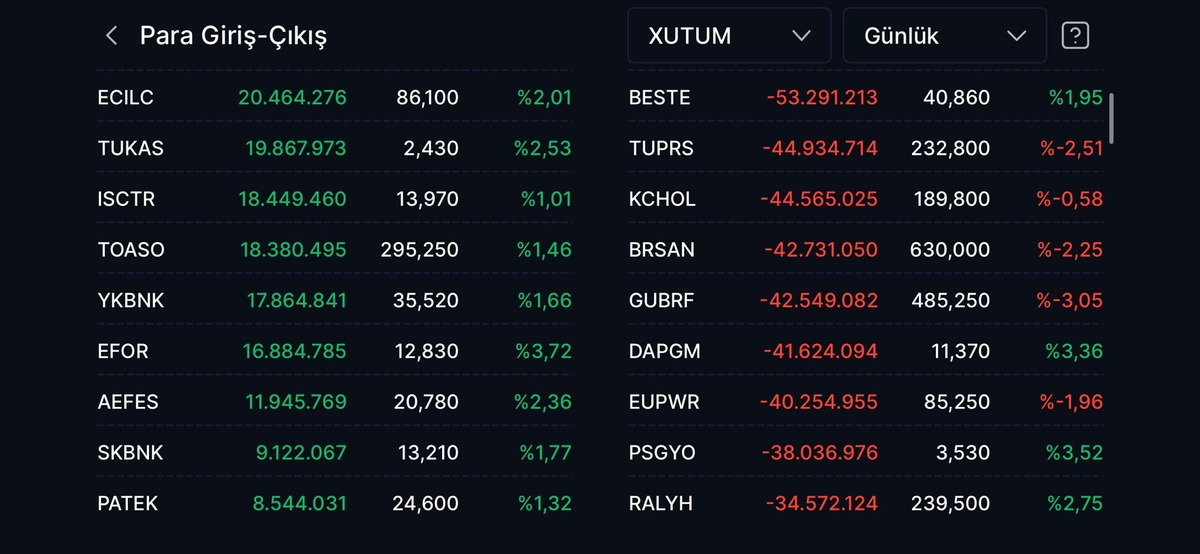The width and height of the screenshot is (1200, 554).
Task: Select the BESTE outflow row
Action: coord(866,97)
